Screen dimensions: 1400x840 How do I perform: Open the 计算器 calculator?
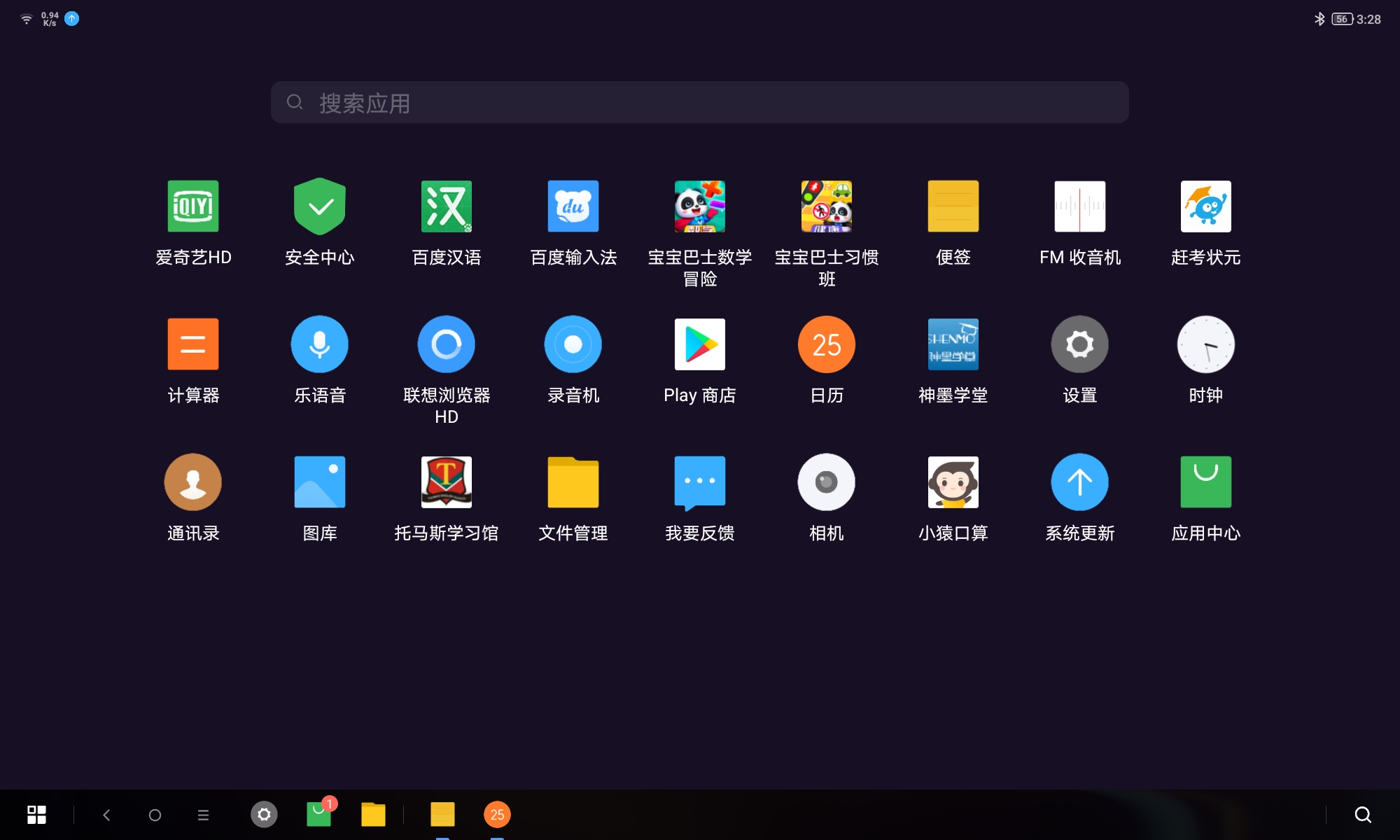pos(193,344)
